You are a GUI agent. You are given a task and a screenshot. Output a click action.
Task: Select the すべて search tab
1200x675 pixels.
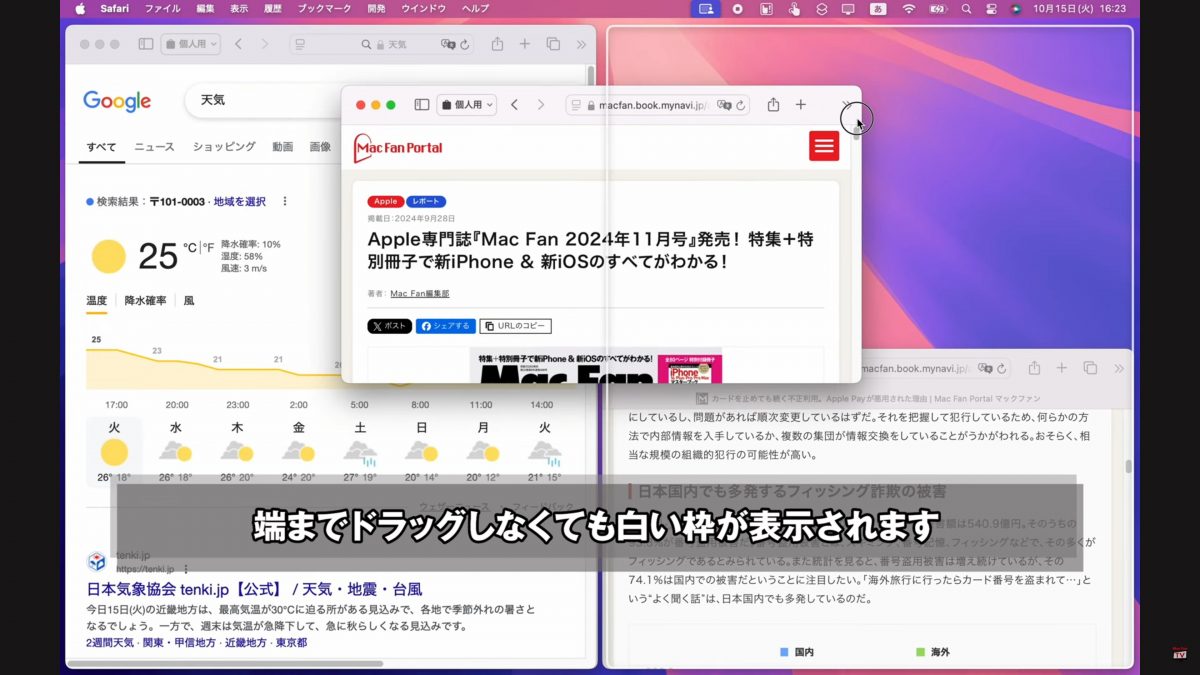click(x=101, y=147)
